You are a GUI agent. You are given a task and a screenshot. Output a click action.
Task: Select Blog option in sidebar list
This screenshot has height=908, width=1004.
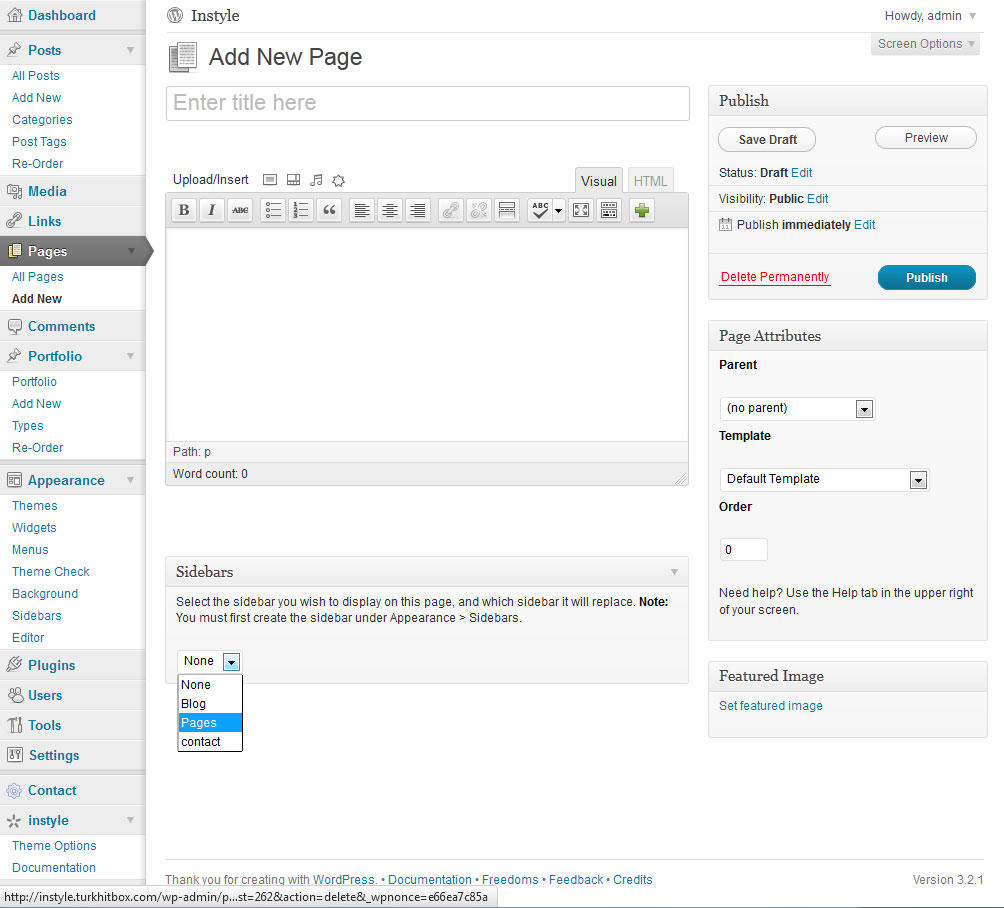[x=210, y=704]
